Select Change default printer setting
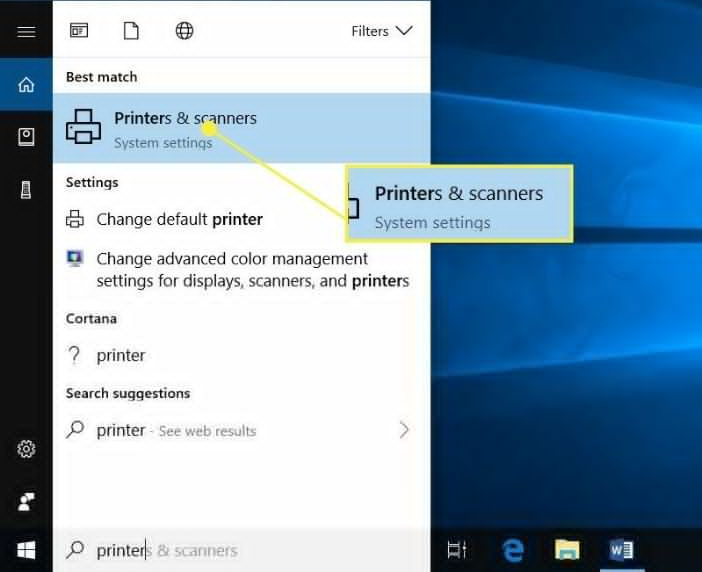 point(180,219)
